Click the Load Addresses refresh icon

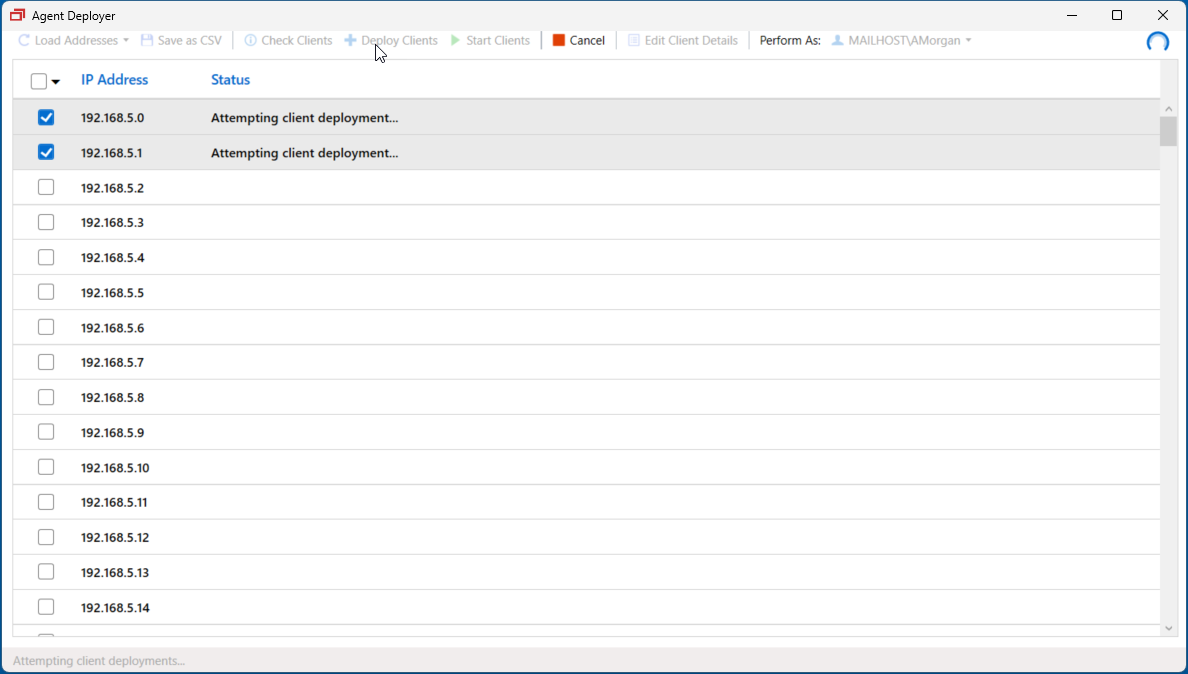coord(24,40)
